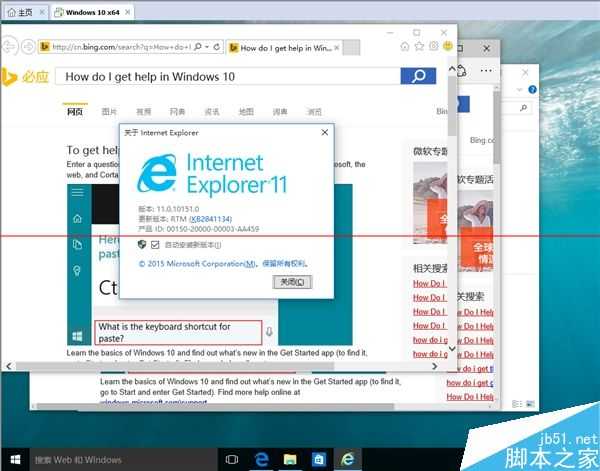The height and width of the screenshot is (471, 600).
Task: Click the 'What is the keyboard shortcut' box
Action: [x=178, y=332]
